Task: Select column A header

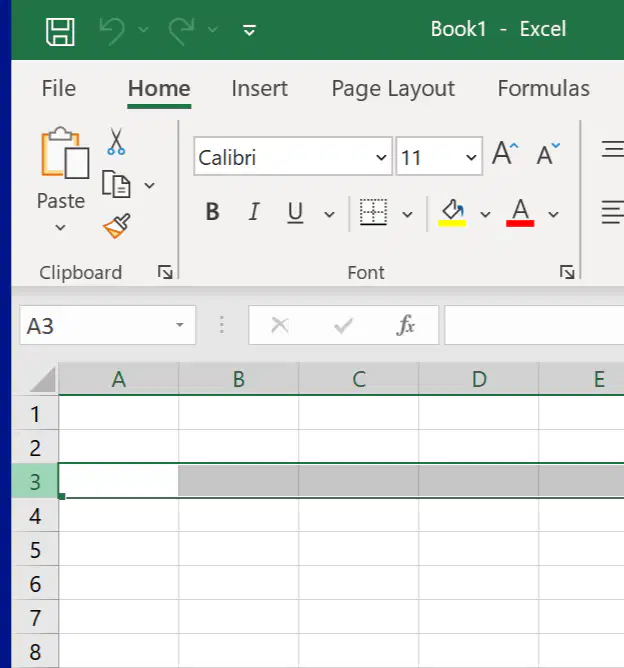Action: 119,379
